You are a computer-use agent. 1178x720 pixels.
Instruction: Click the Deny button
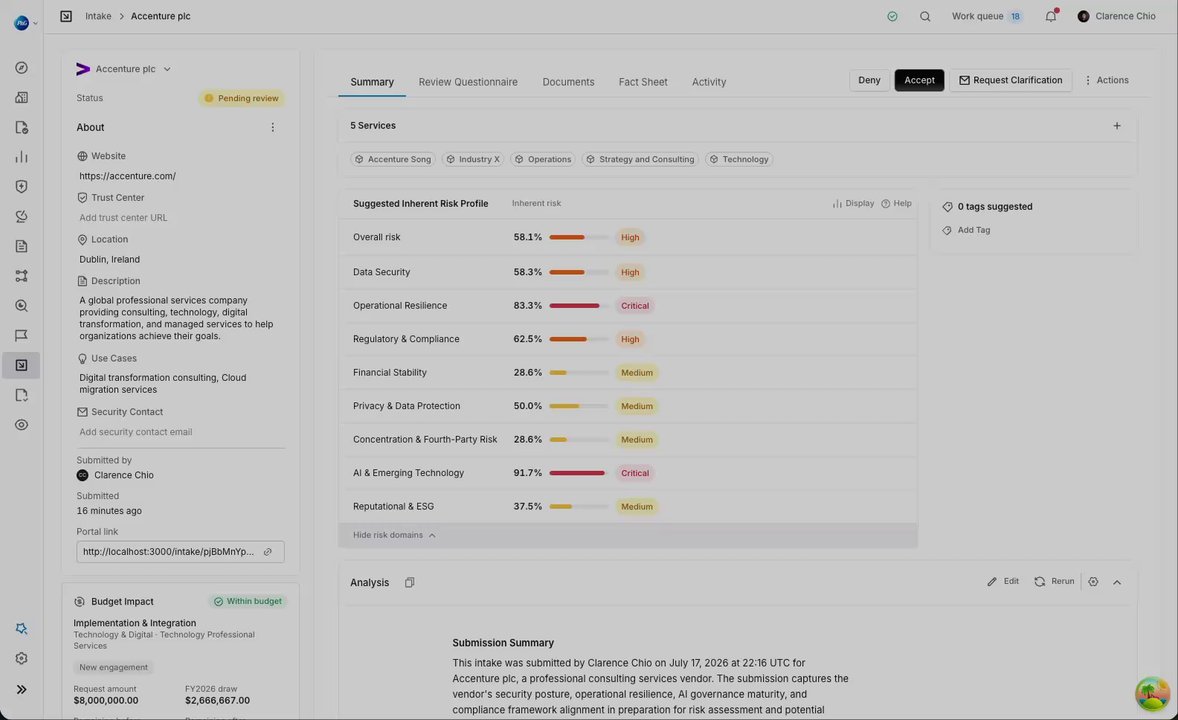[x=869, y=80]
